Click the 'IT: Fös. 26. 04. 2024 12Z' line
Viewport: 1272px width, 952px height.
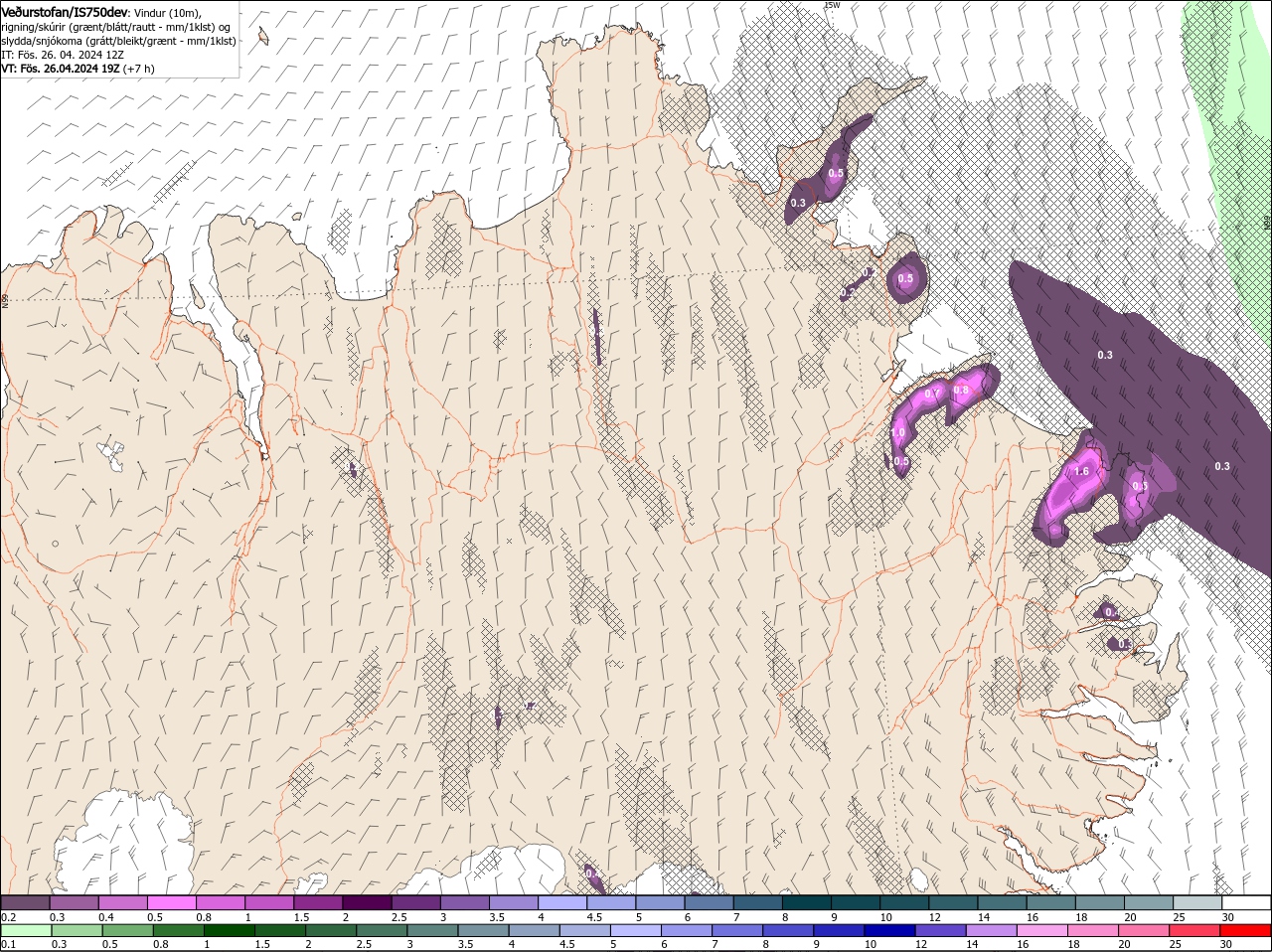pos(62,55)
